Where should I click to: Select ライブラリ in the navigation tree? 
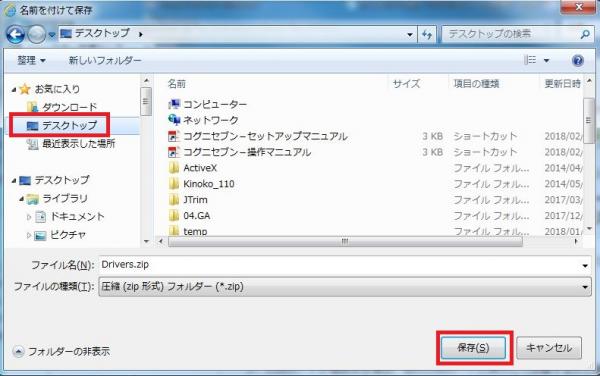pos(65,199)
